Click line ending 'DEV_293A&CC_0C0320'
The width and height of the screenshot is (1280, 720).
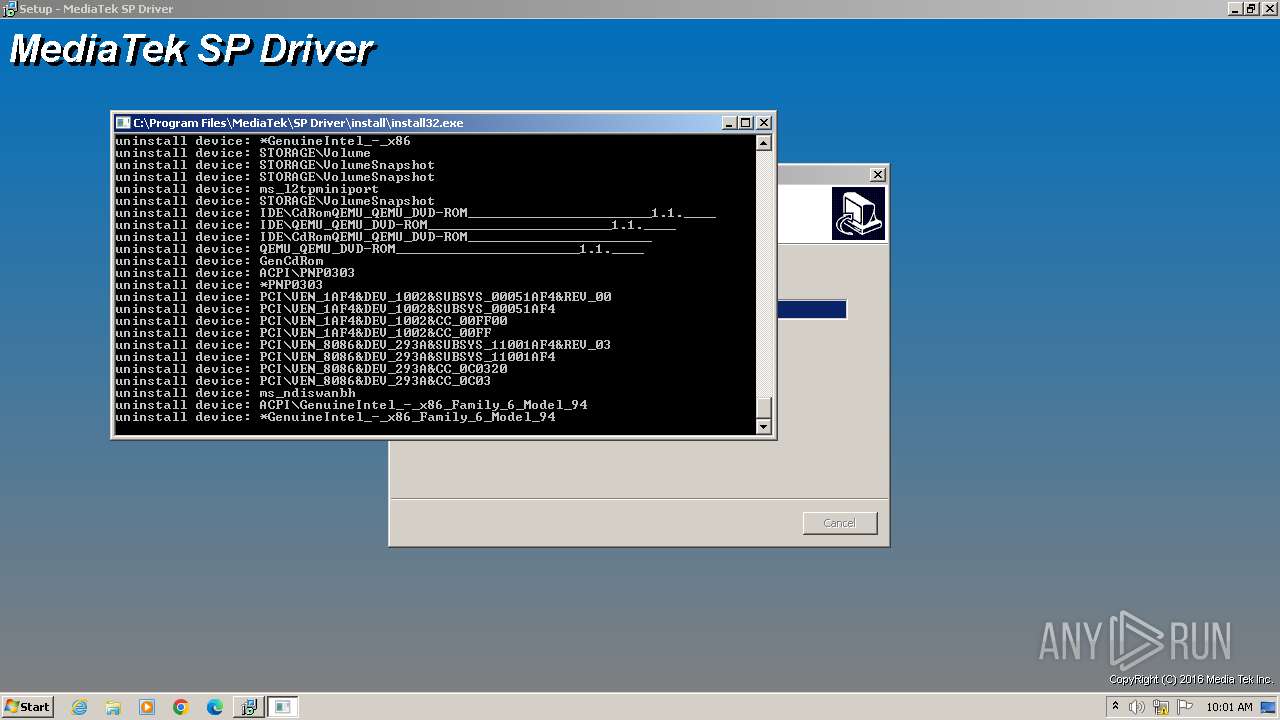(x=311, y=369)
